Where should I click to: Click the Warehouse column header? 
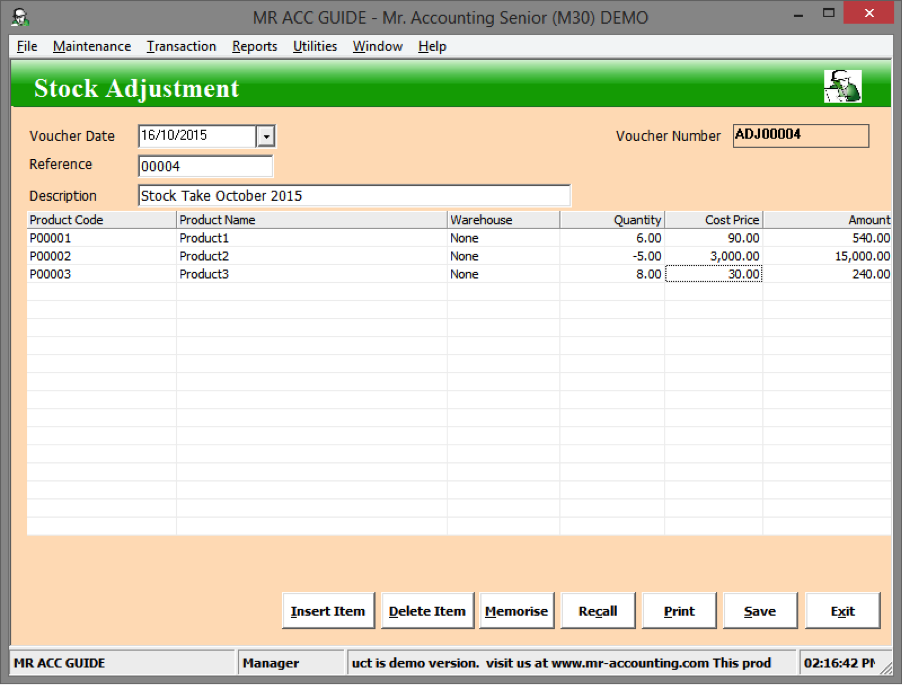(x=503, y=220)
